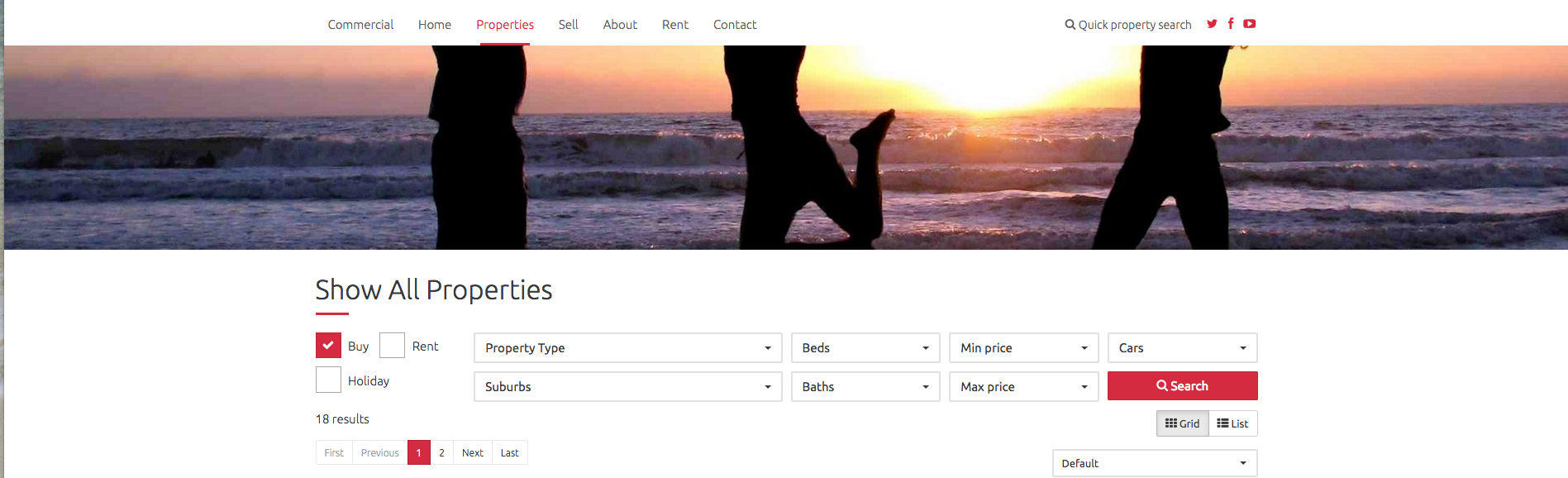Open the Twitter social icon

click(1212, 24)
